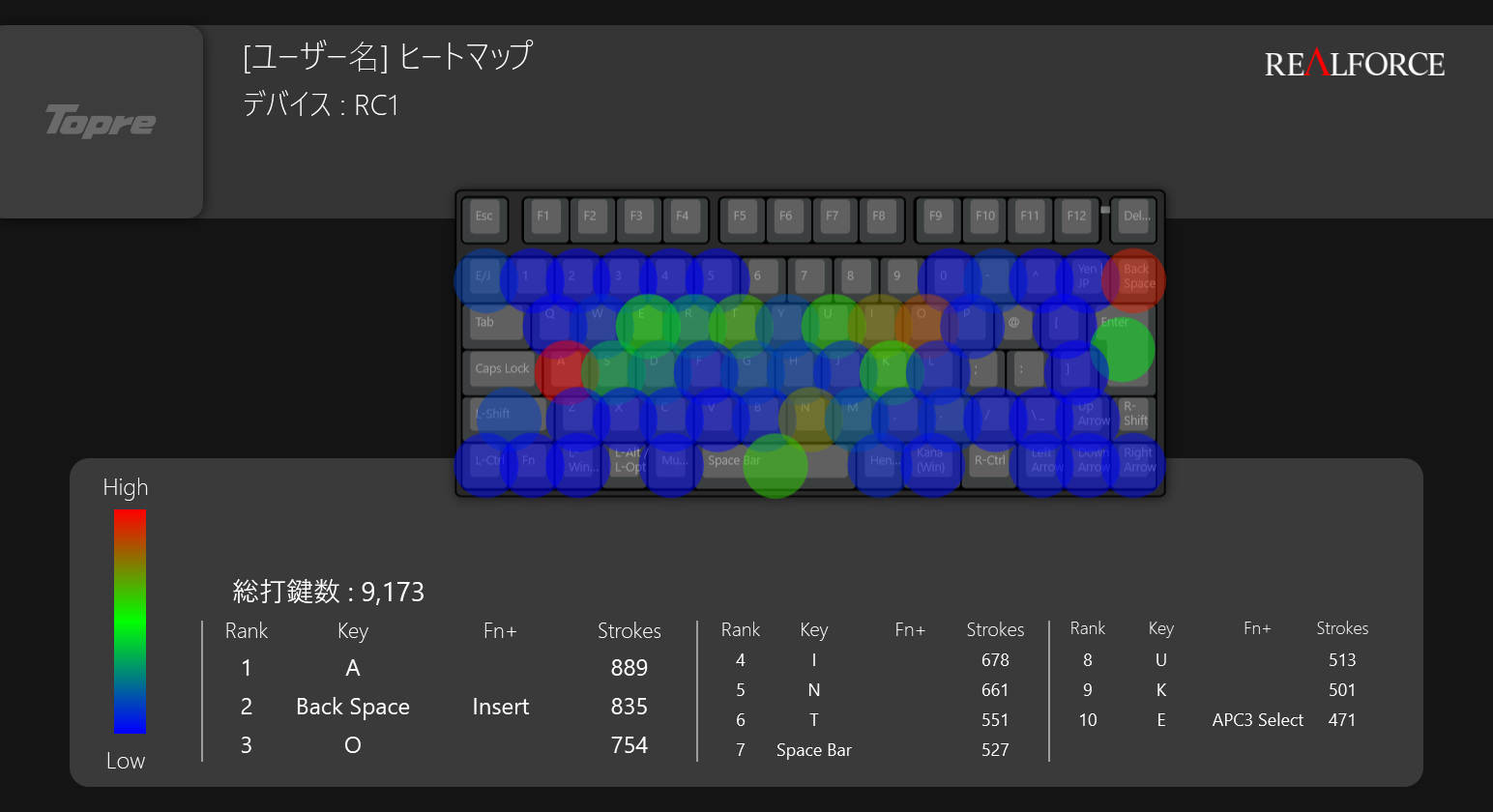Image resolution: width=1493 pixels, height=812 pixels.
Task: Click the '[ユーザー名] ヒートマップ' title
Action: (x=387, y=56)
